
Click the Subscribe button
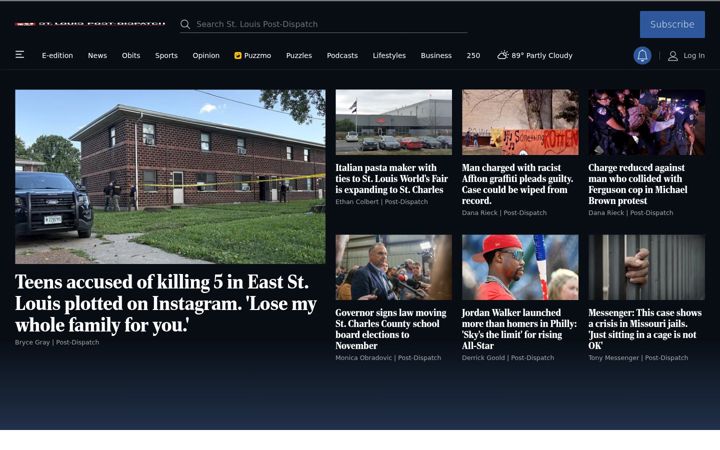click(672, 24)
